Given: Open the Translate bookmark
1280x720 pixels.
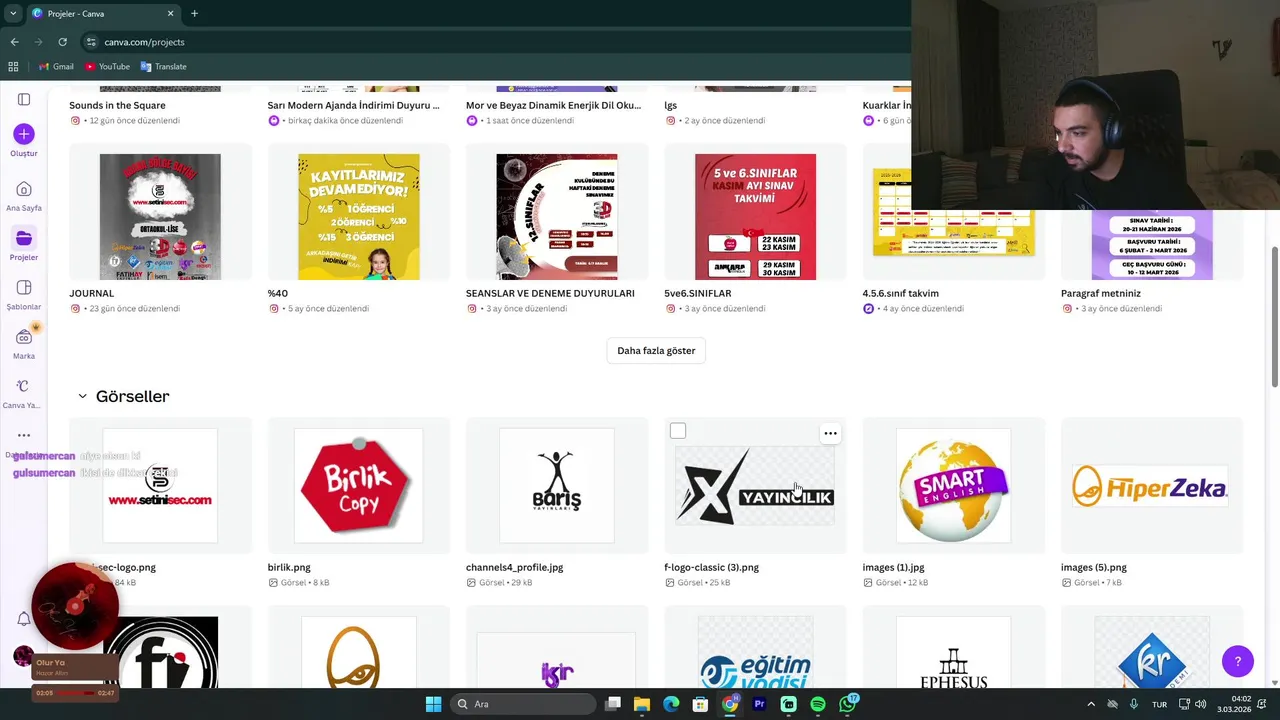Looking at the screenshot, I should pos(164,66).
